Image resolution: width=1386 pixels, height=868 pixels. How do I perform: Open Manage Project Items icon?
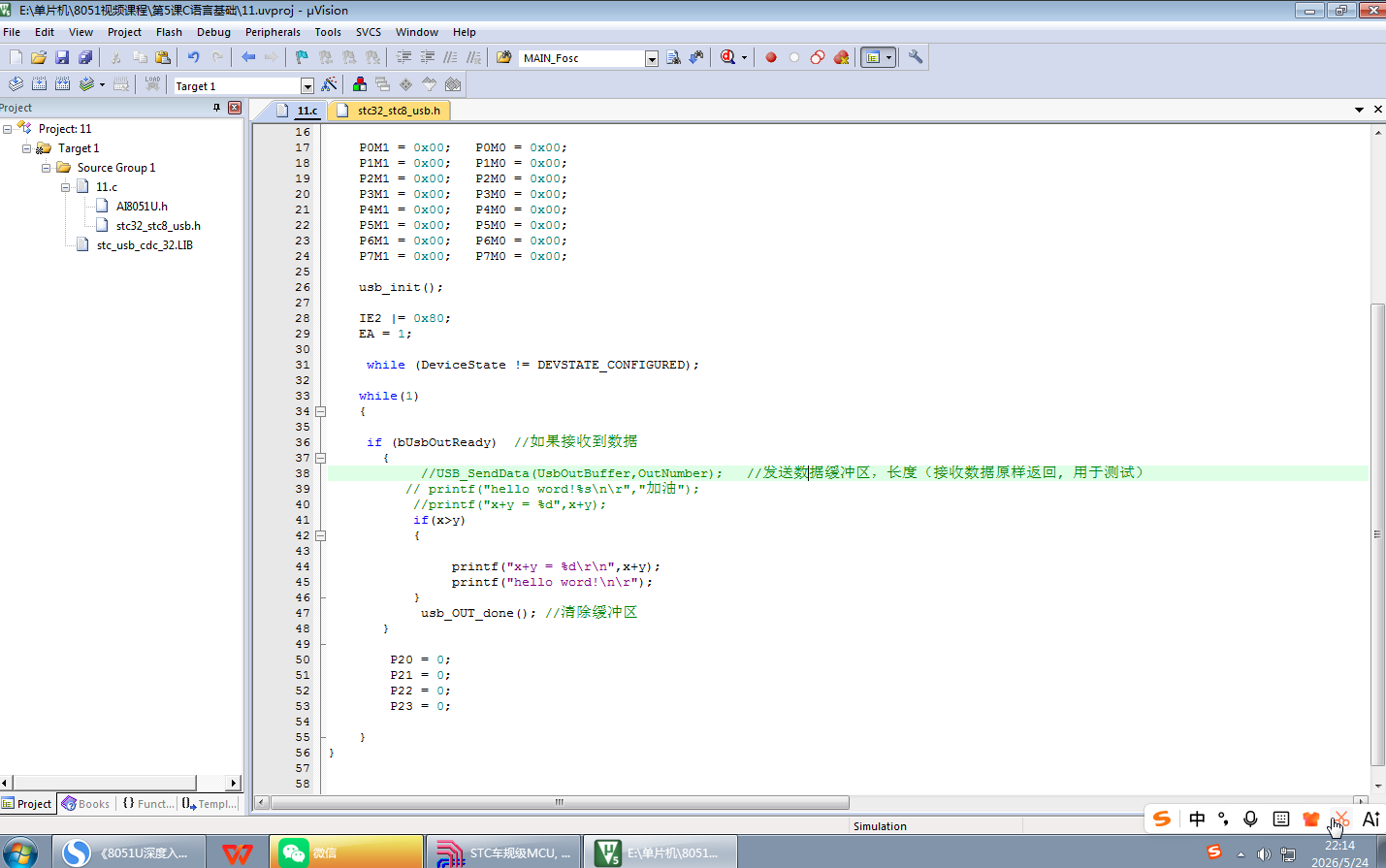click(360, 84)
